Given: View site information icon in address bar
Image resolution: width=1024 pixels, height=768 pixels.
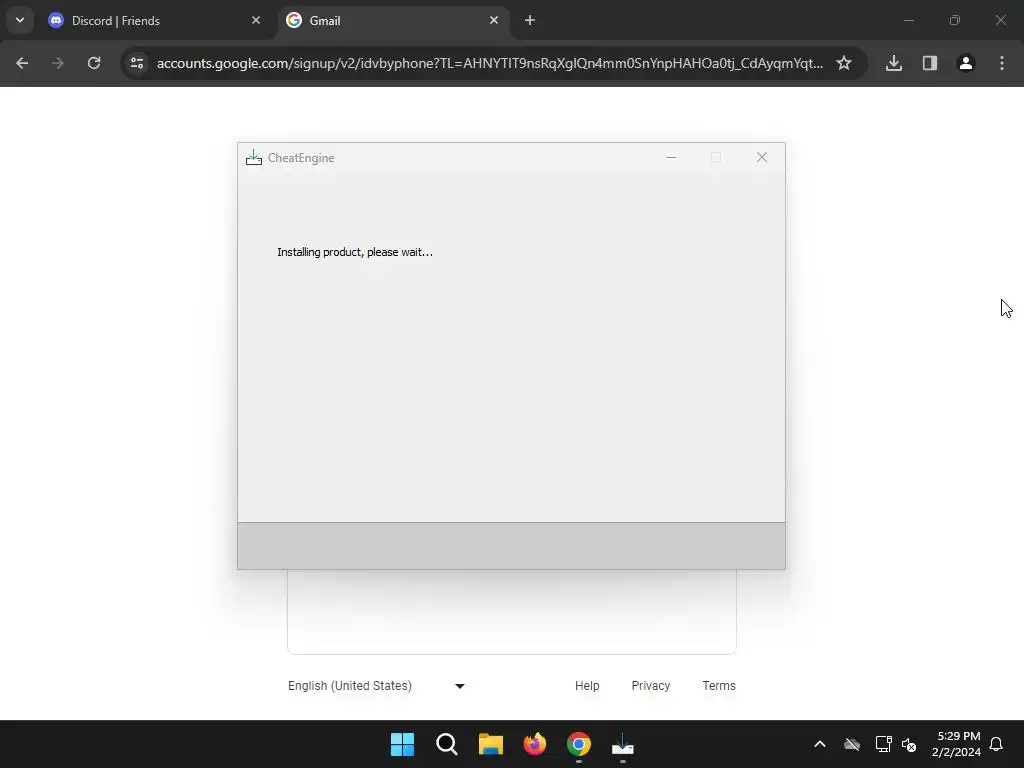Looking at the screenshot, I should coord(137,63).
